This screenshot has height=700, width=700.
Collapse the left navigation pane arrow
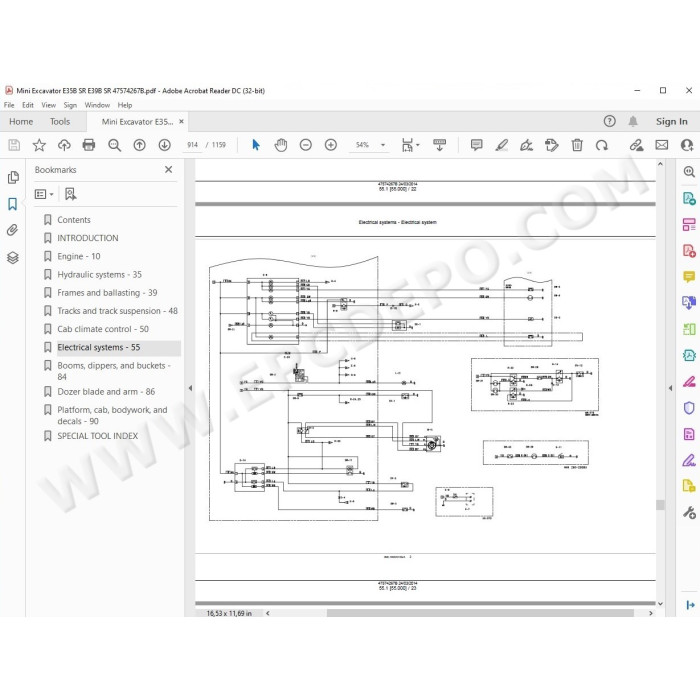(190, 388)
